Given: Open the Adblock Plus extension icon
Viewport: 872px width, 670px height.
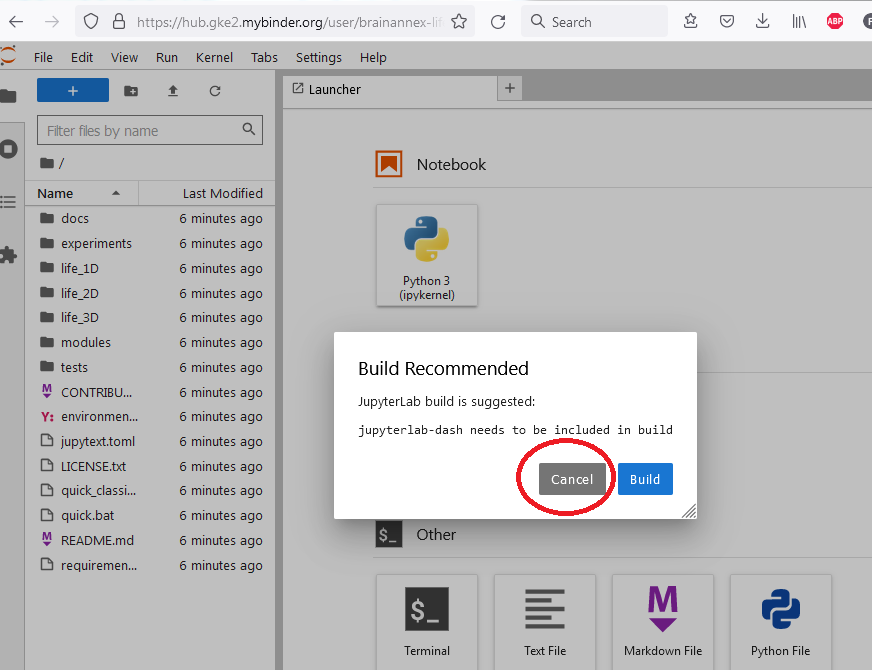Looking at the screenshot, I should tap(835, 22).
